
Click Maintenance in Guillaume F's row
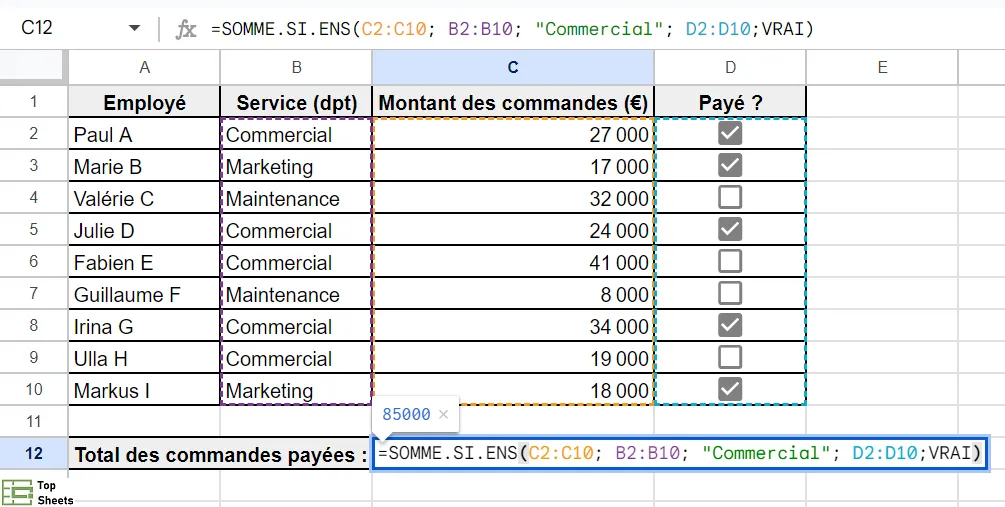pyautogui.click(x=296, y=294)
